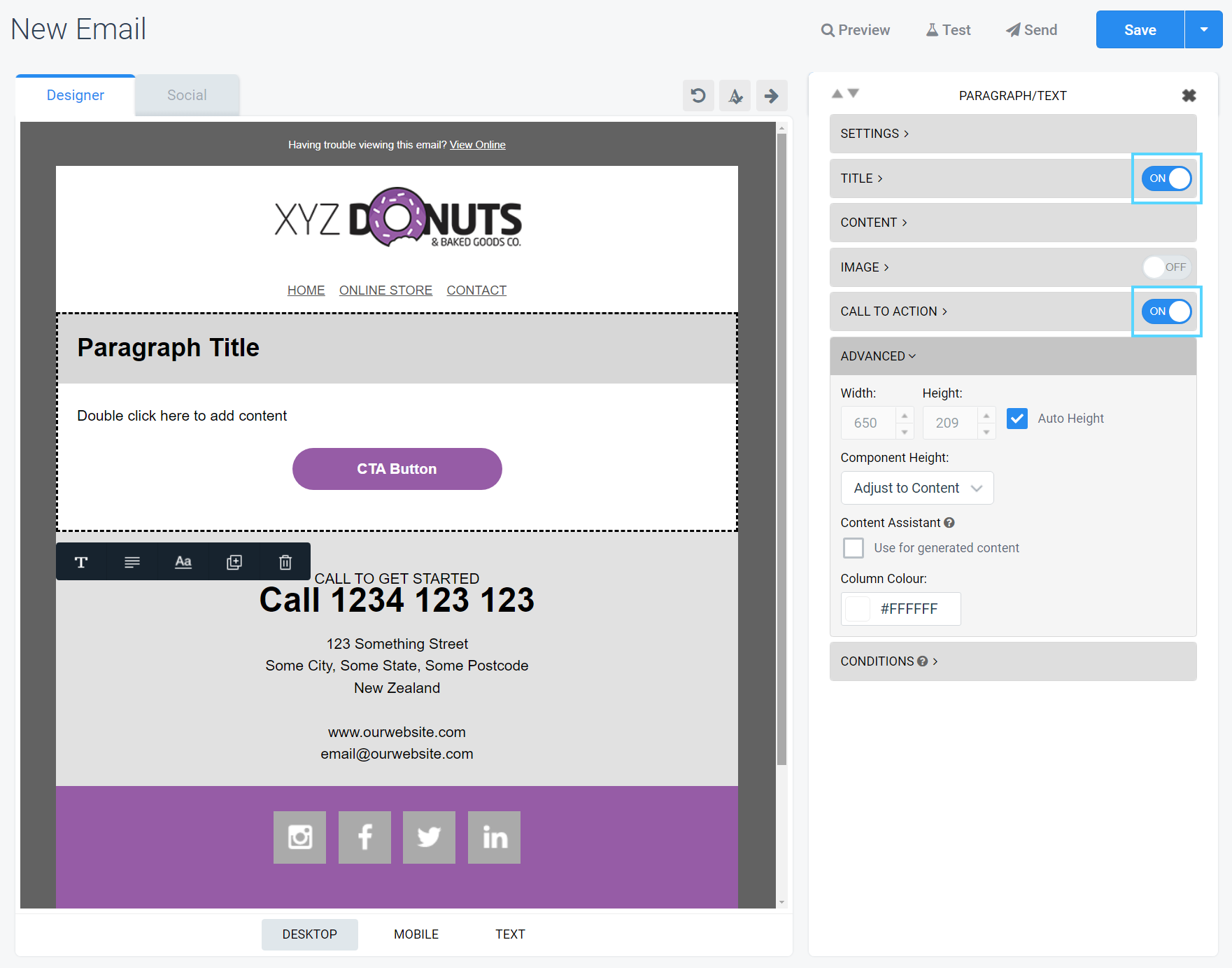The height and width of the screenshot is (968, 1232).
Task: Click the Send button
Action: [x=1032, y=30]
